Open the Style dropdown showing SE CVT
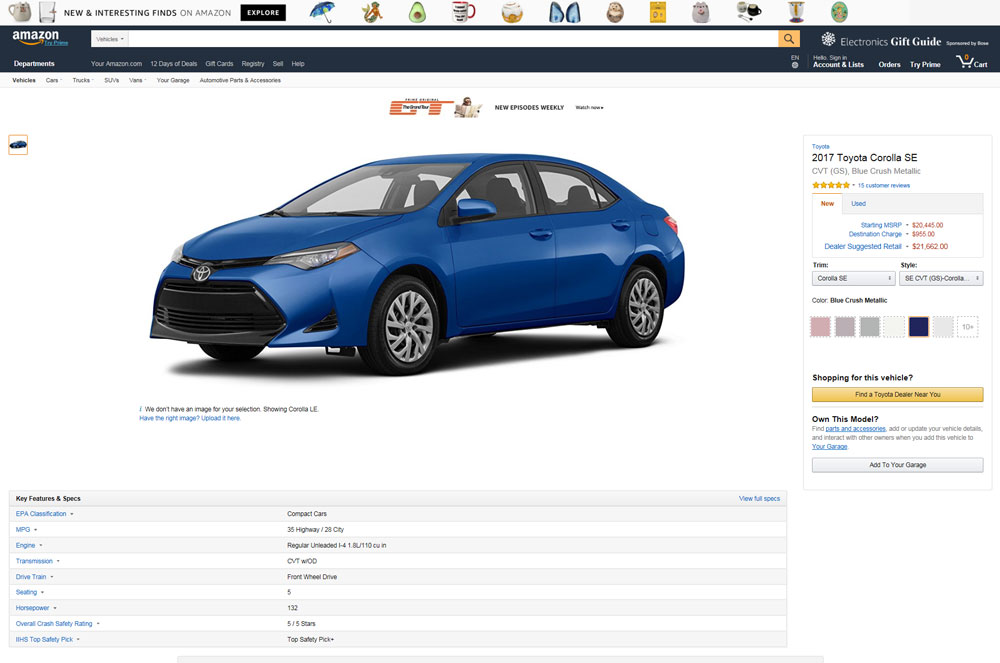This screenshot has height=663, width=1000. pyautogui.click(x=941, y=279)
